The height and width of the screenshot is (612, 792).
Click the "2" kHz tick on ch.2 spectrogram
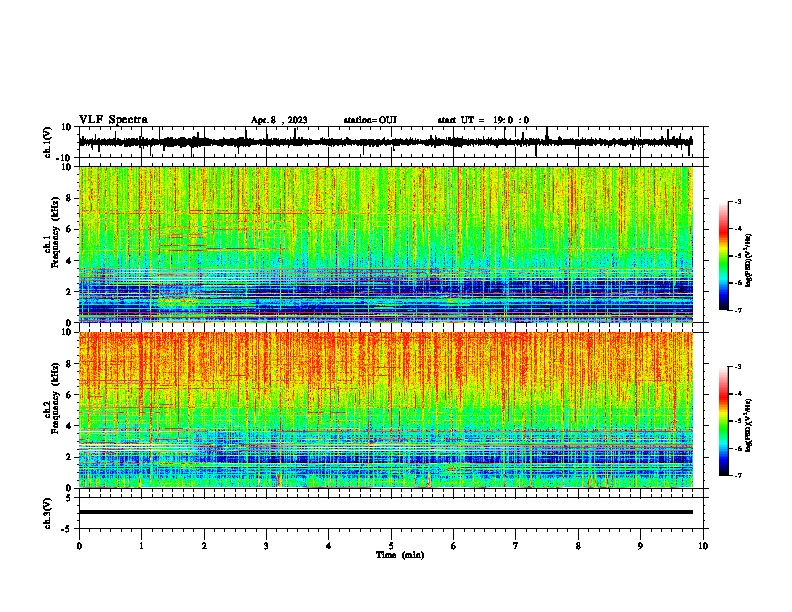(69, 457)
